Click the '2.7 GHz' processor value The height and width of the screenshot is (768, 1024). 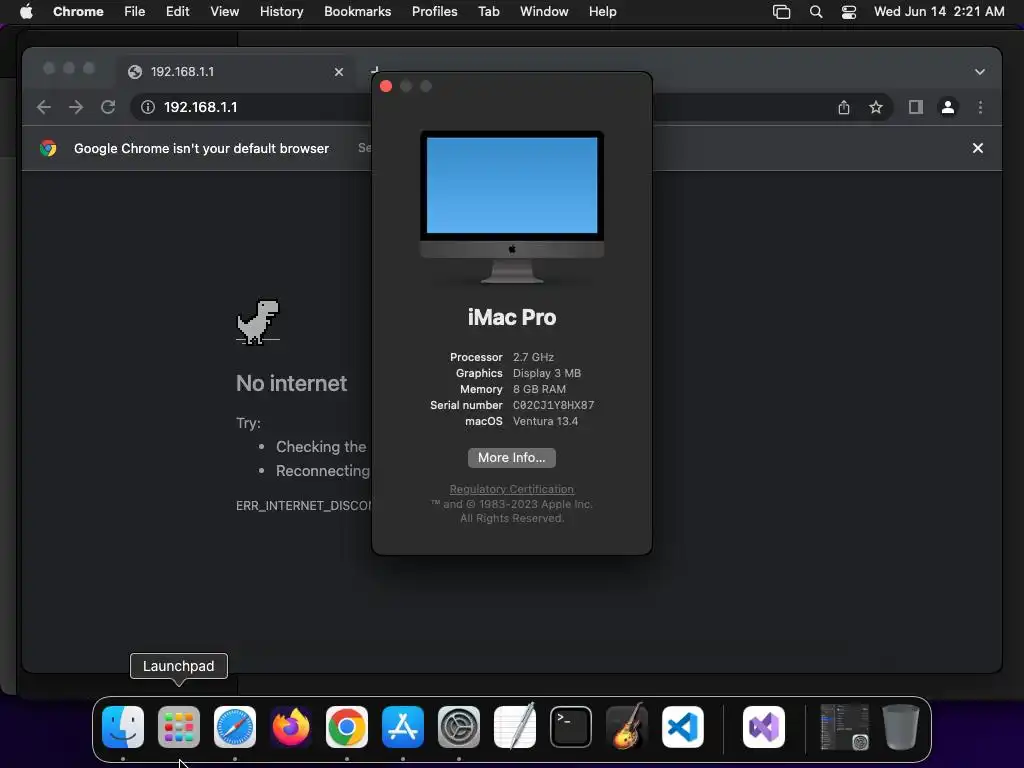pyautogui.click(x=533, y=357)
